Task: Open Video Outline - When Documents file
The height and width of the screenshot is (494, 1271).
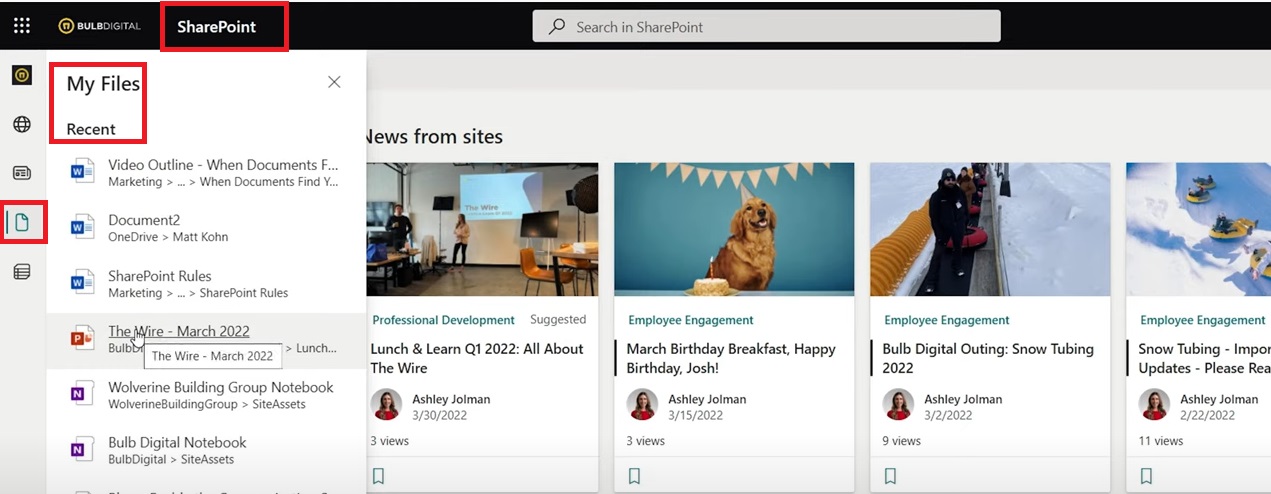Action: tap(223, 165)
